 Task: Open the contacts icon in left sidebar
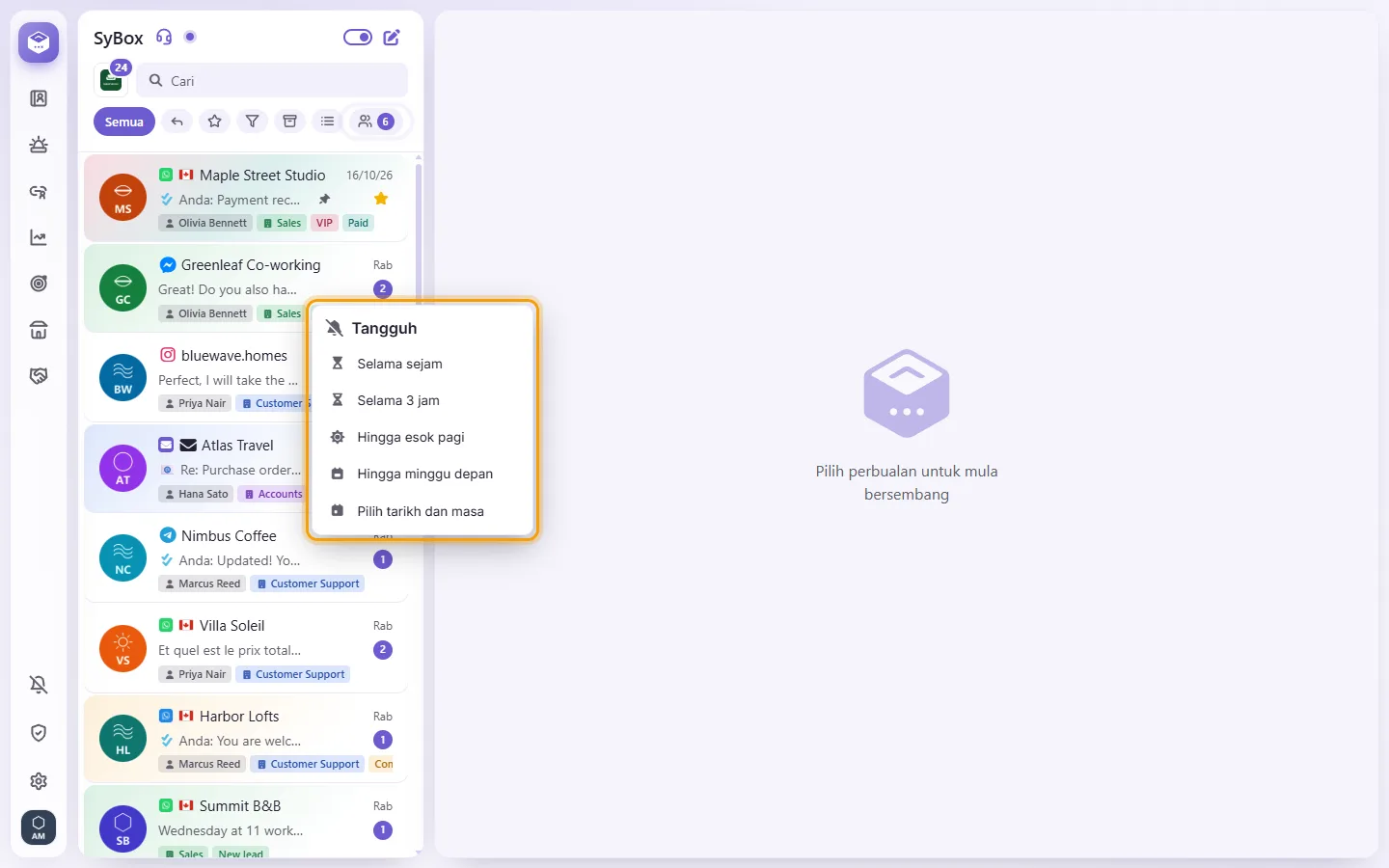point(39,98)
